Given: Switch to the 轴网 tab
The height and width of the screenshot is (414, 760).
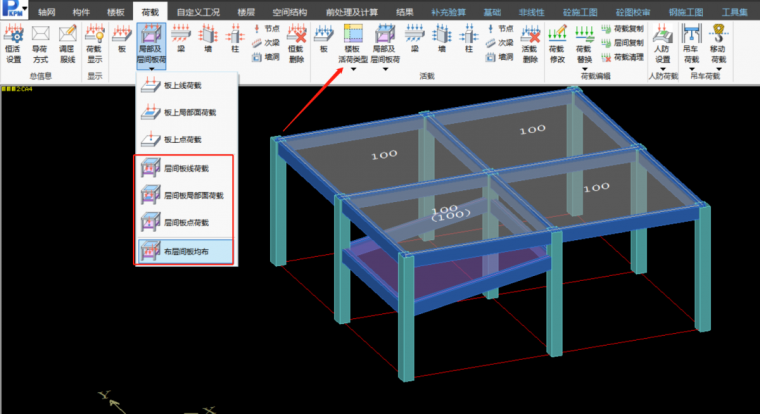Looking at the screenshot, I should point(47,12).
